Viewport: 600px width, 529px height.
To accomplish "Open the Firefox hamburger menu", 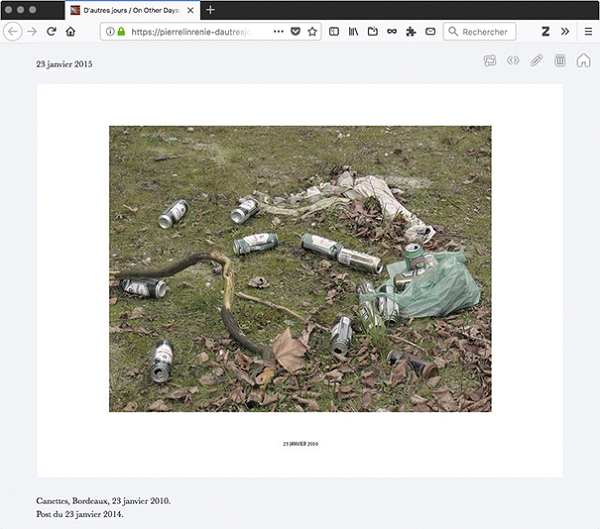I will [x=588, y=32].
